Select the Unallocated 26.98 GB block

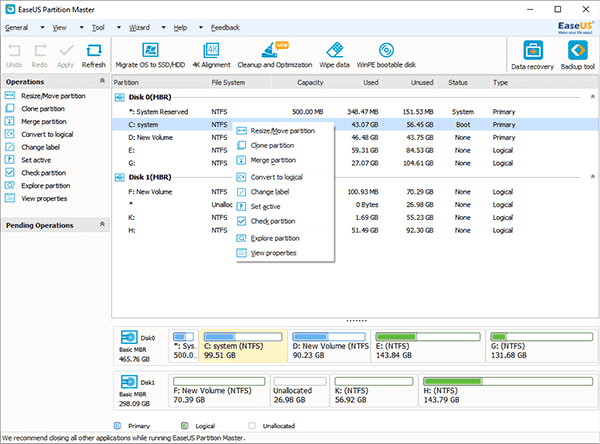300,390
